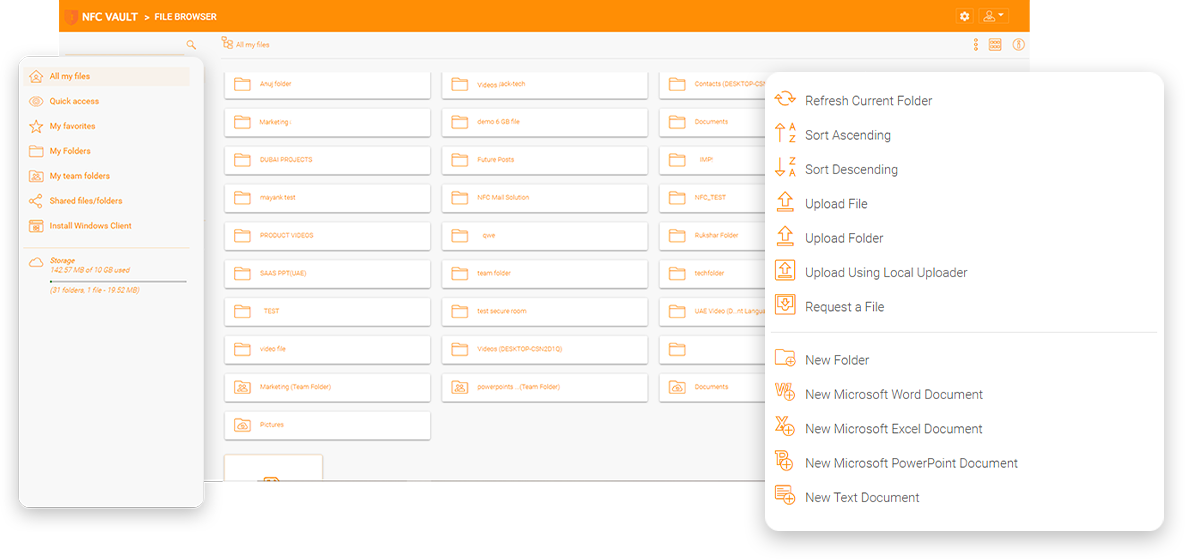Open the NFC Mail Solution folder
The width and height of the screenshot is (1185, 559).
click(x=545, y=198)
